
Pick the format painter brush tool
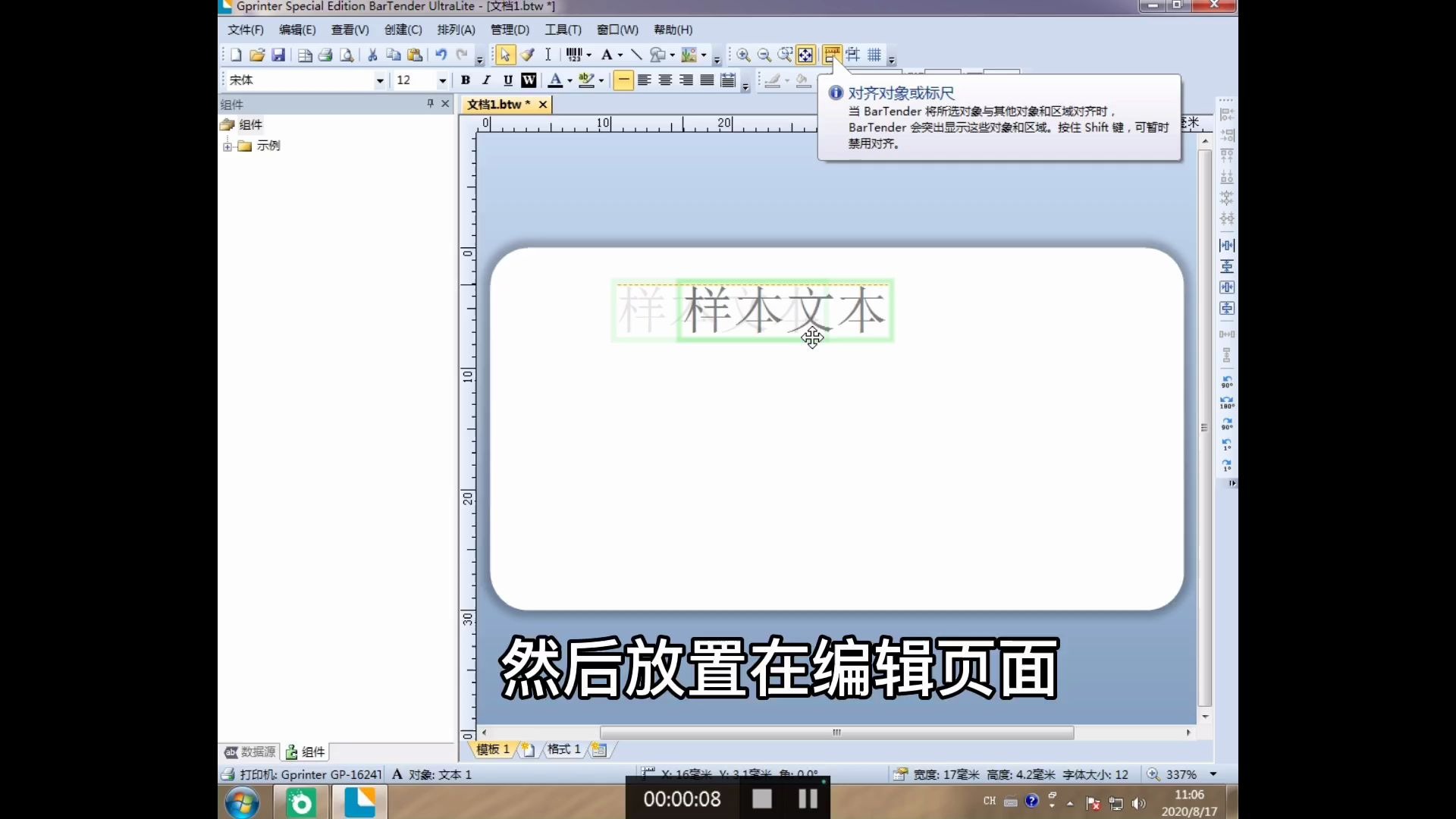tap(527, 55)
